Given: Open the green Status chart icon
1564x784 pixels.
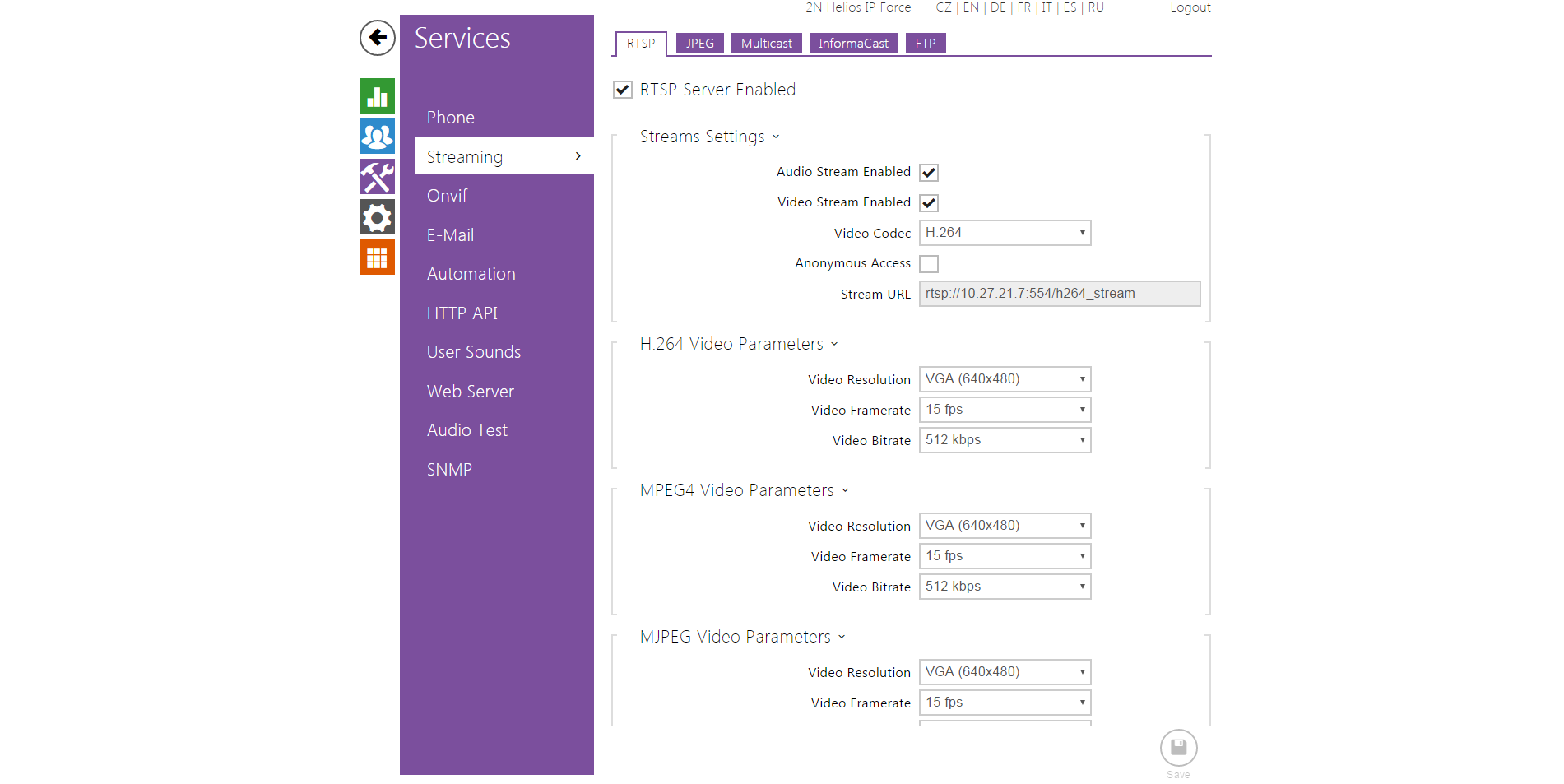Looking at the screenshot, I should click(377, 96).
